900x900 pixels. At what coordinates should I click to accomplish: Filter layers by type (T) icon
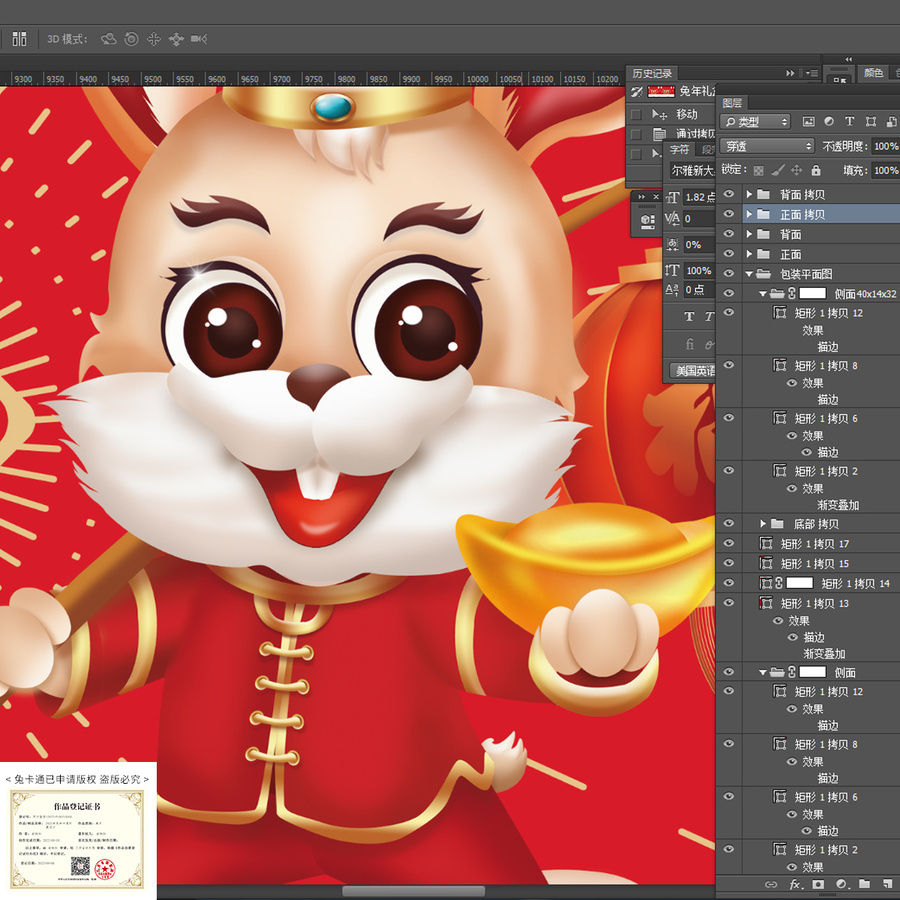coord(849,121)
